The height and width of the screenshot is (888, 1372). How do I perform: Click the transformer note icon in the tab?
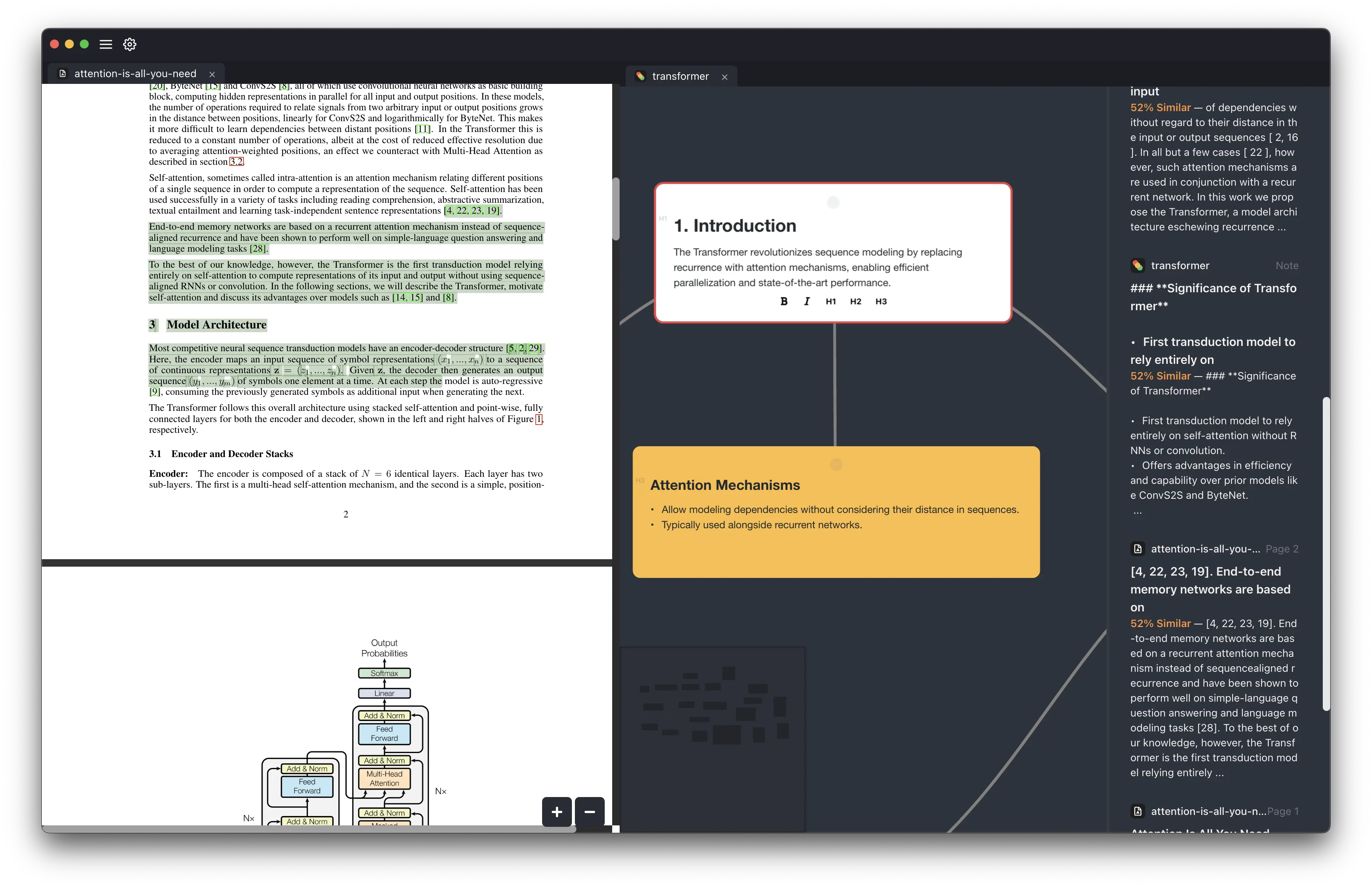[x=640, y=76]
